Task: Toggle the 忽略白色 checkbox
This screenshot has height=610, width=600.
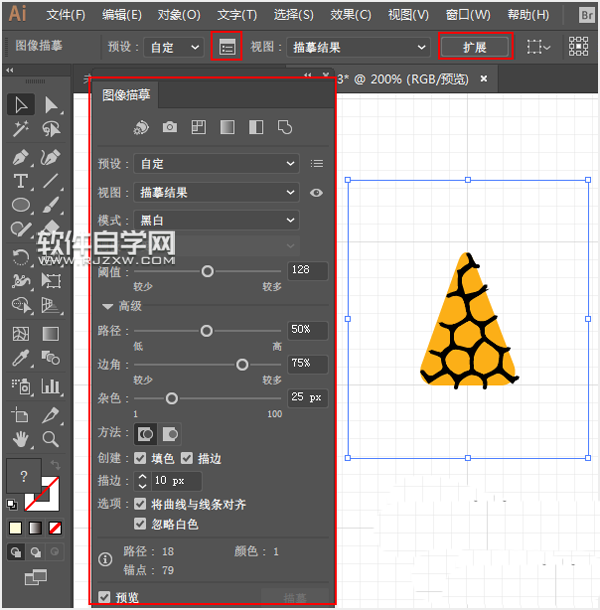Action: pos(140,524)
